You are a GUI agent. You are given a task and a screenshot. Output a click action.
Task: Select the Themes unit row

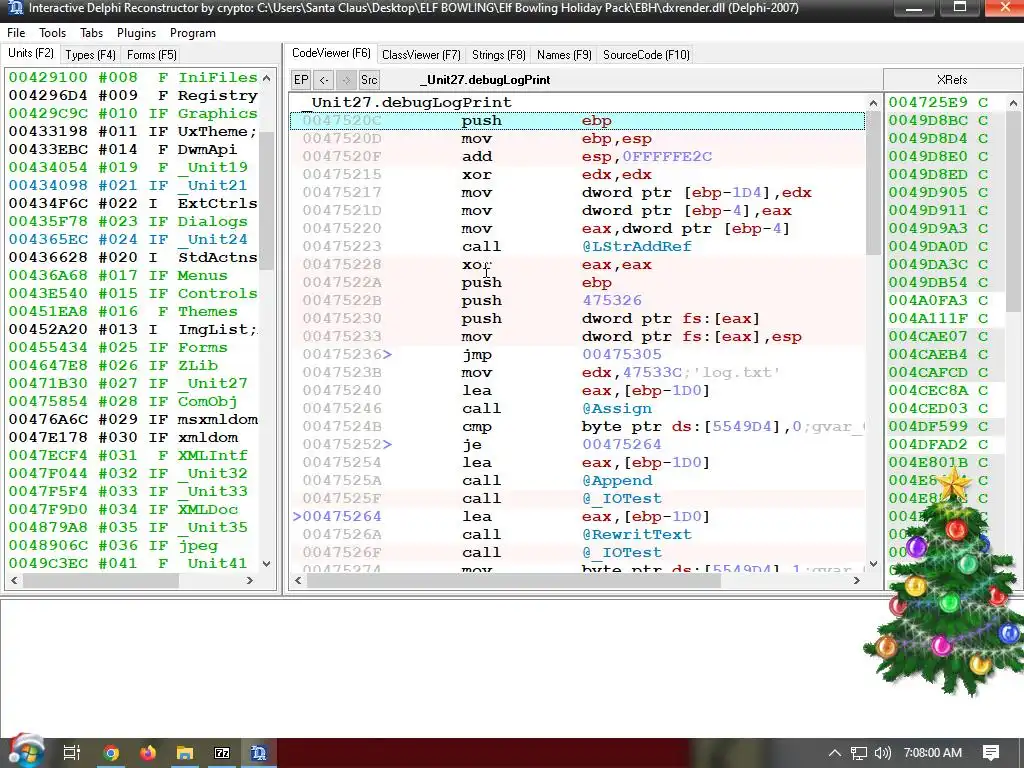[x=133, y=311]
